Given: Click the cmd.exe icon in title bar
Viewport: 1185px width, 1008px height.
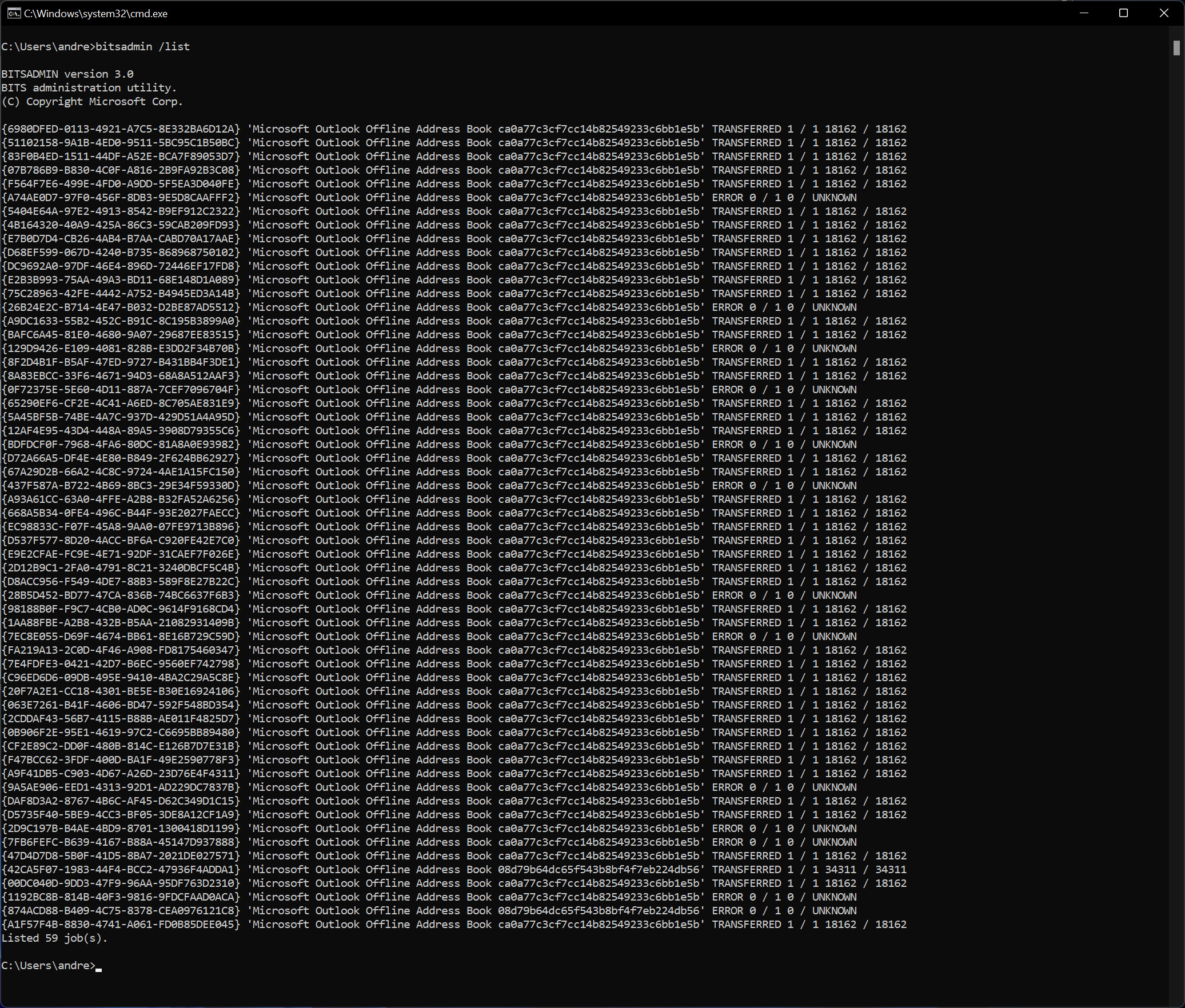Looking at the screenshot, I should (x=14, y=13).
